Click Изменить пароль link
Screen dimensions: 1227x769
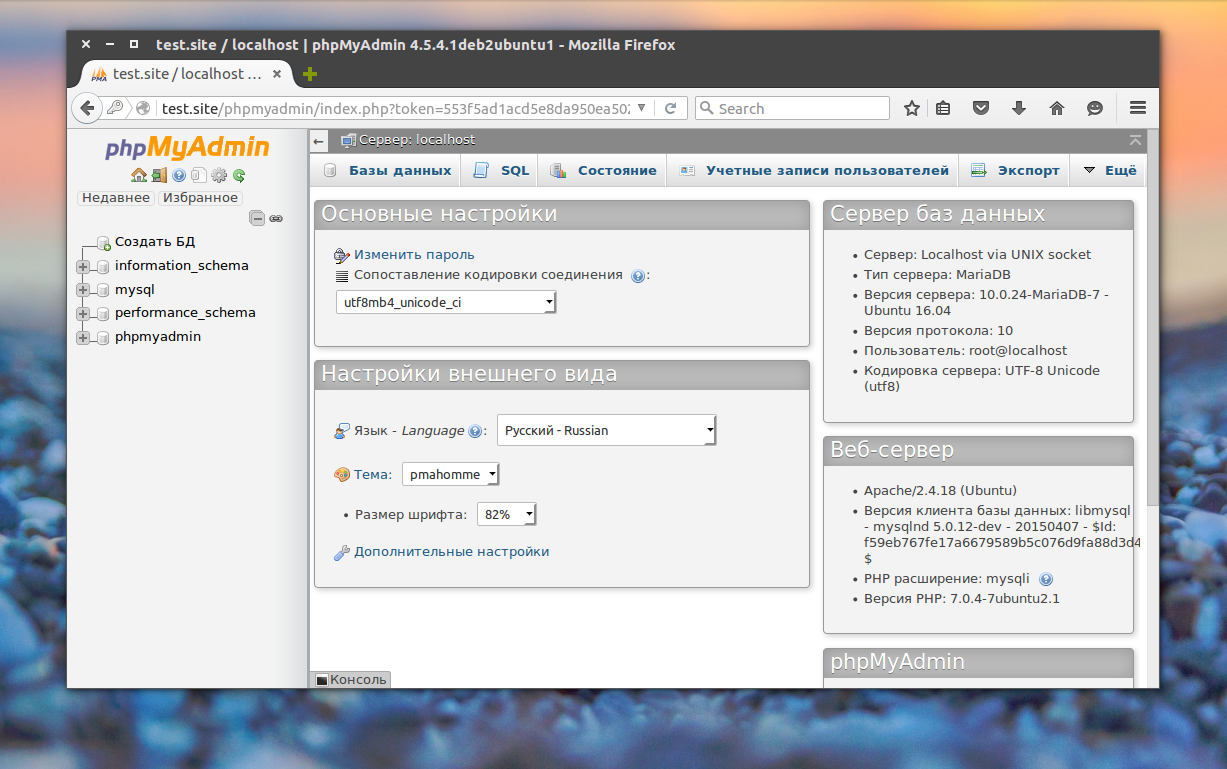tap(414, 255)
